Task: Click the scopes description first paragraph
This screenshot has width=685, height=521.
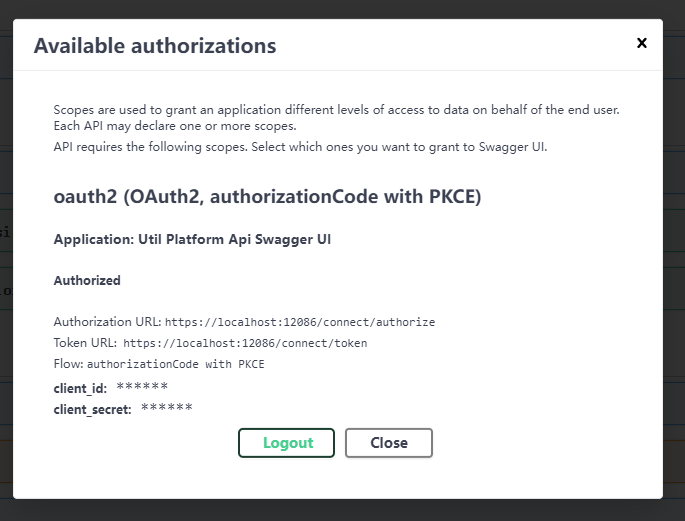Action: 336,117
